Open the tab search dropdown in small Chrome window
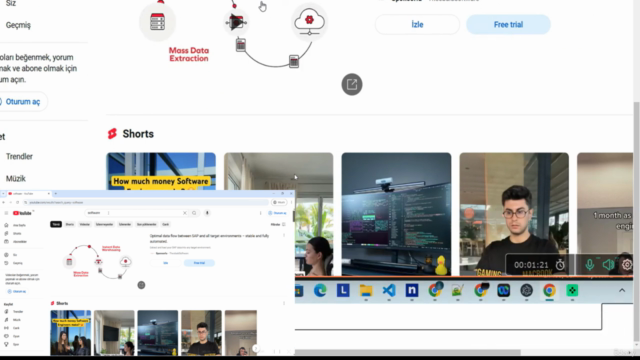Image resolution: width=640 pixels, height=360 pixels. [3, 193]
